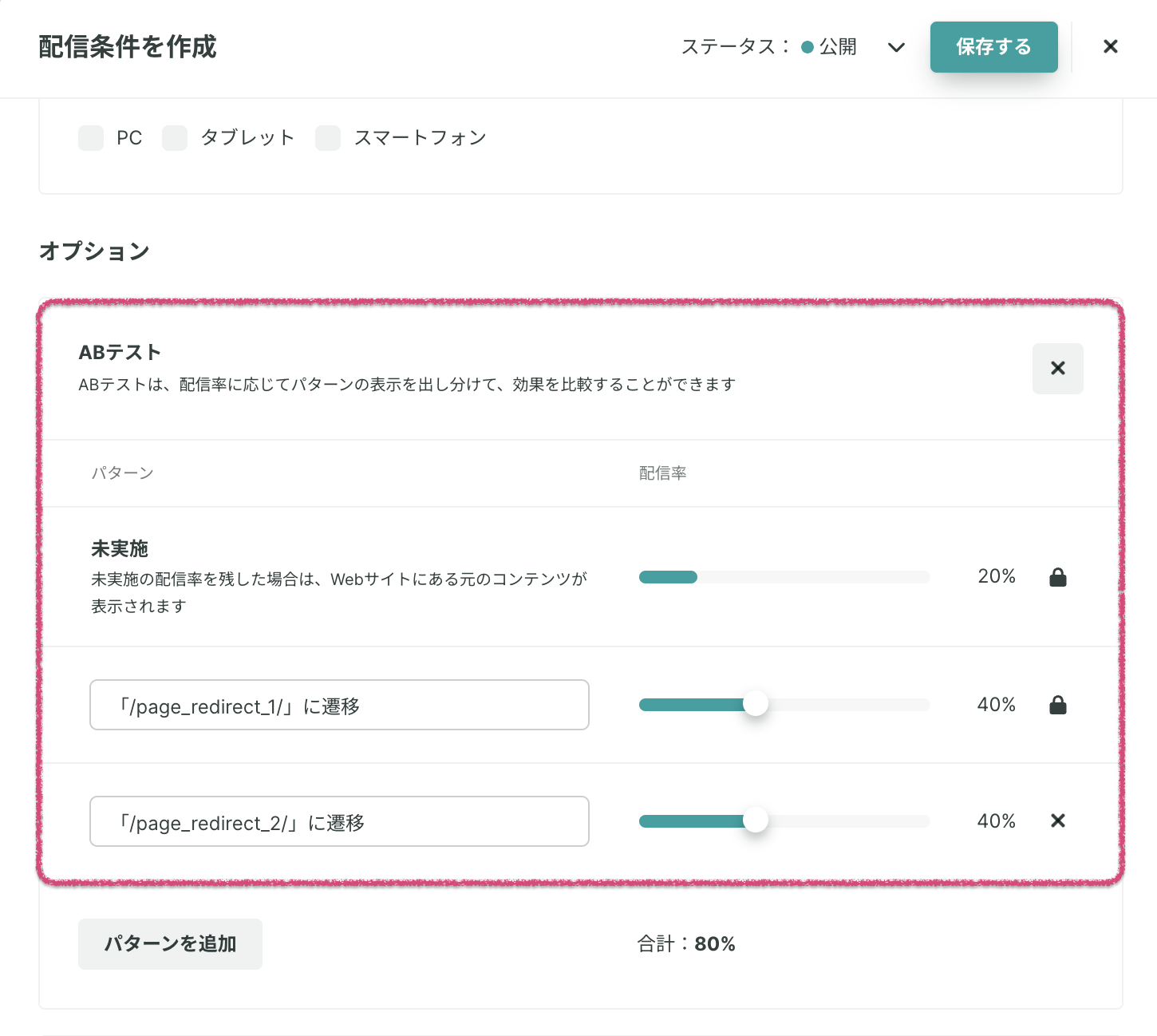
Task: Delete the page_redirect_2 pattern using its X icon
Action: pos(1058,820)
